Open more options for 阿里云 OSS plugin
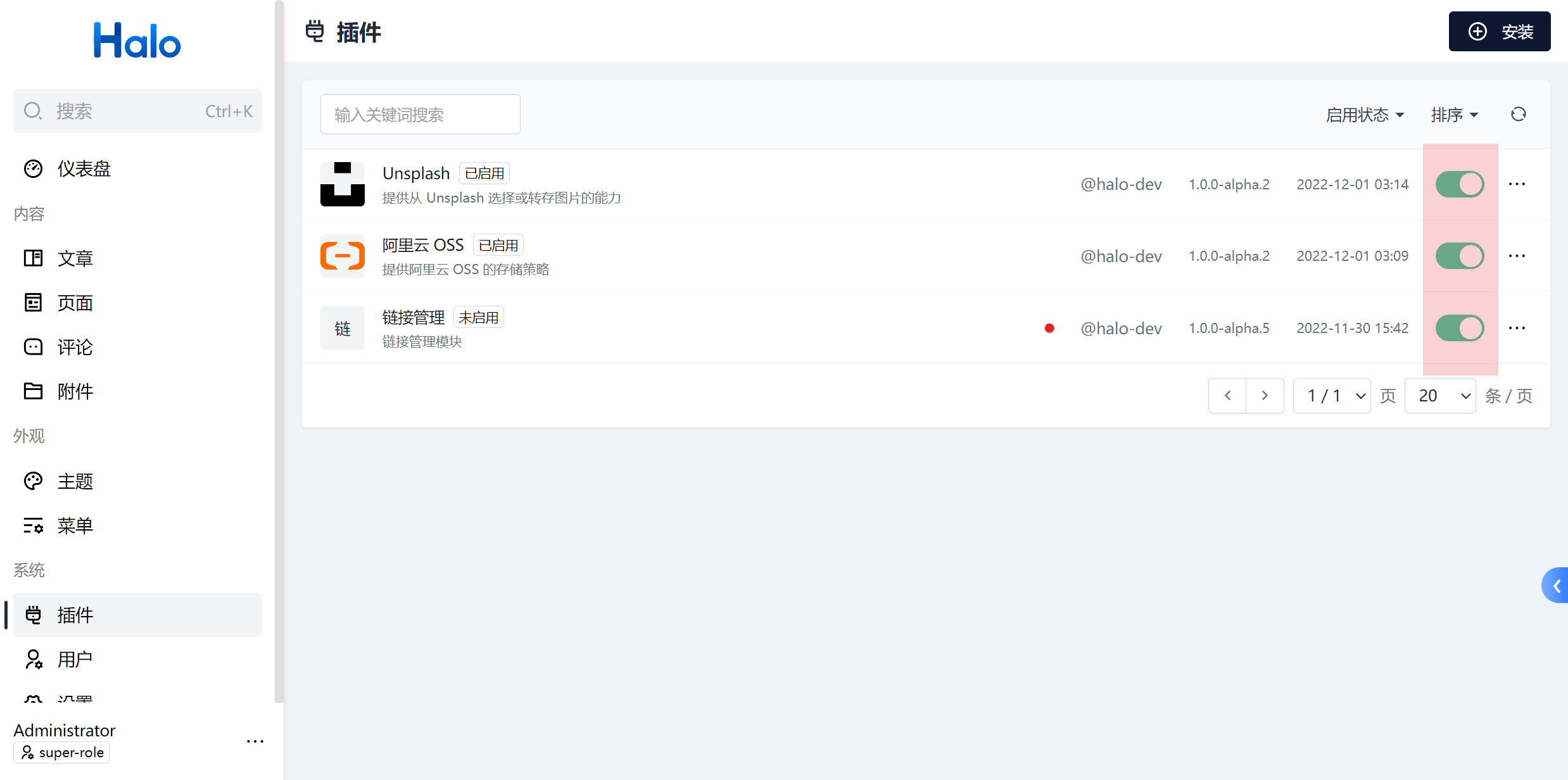1568x780 pixels. (1517, 256)
